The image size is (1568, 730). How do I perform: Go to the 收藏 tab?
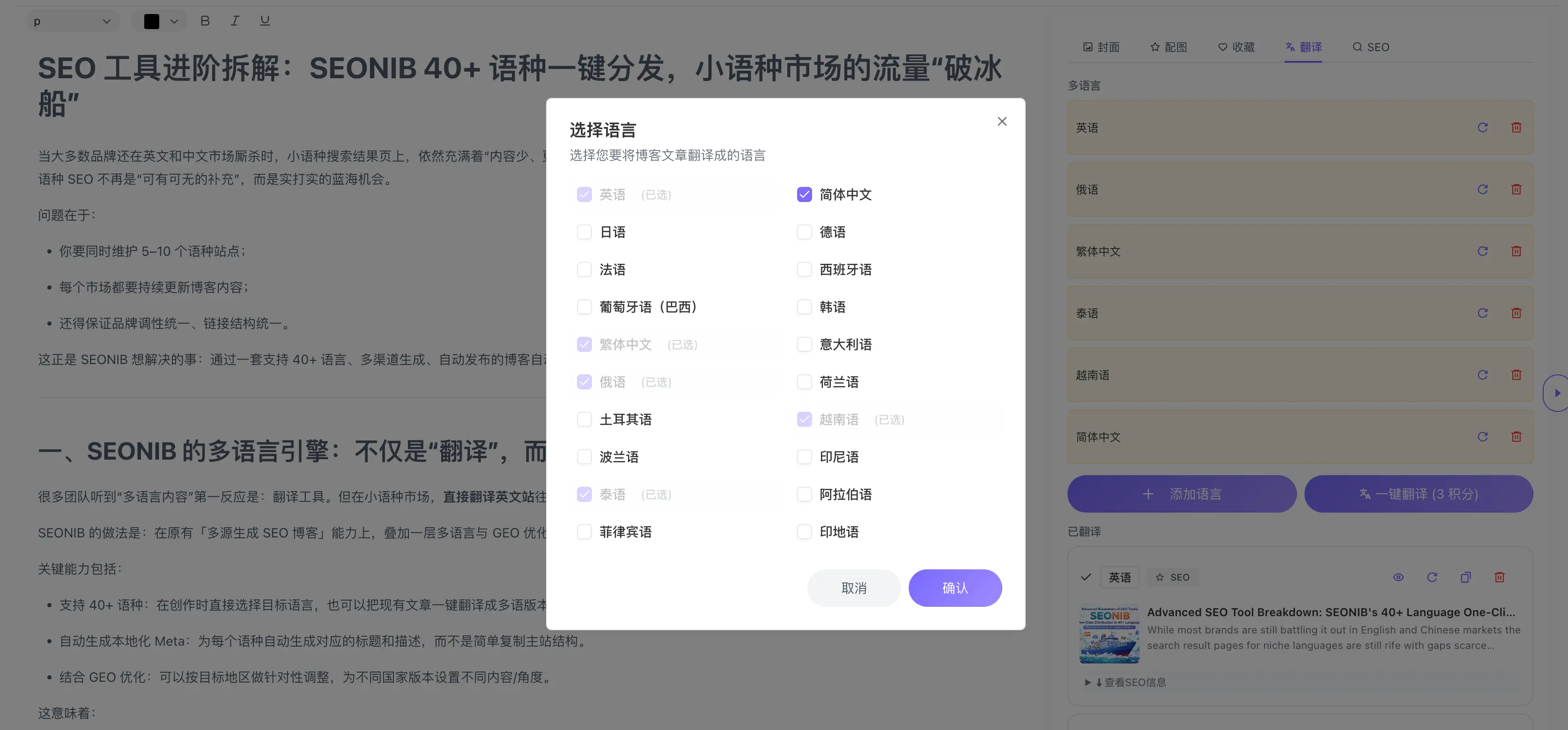1236,47
